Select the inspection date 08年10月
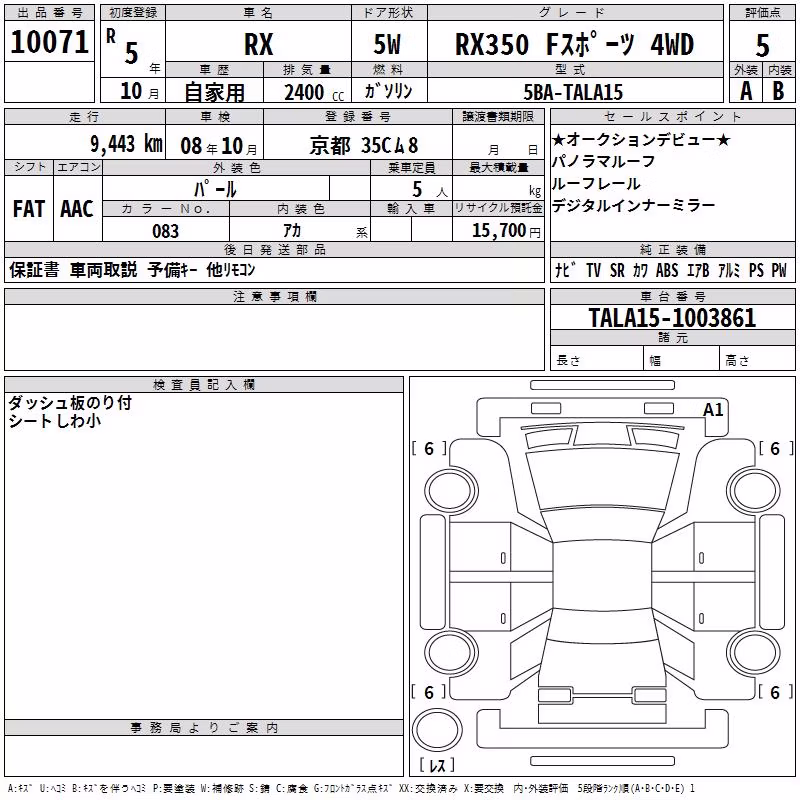This screenshot has height=800, width=800. [x=219, y=146]
